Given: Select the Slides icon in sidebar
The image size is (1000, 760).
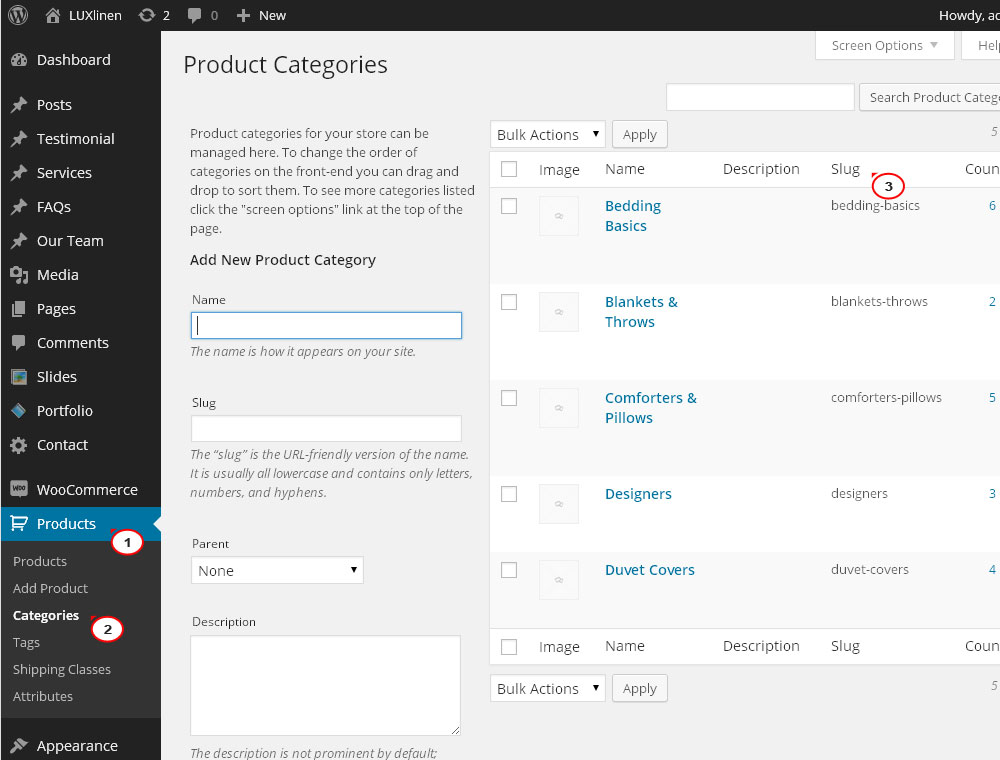Looking at the screenshot, I should coord(18,377).
